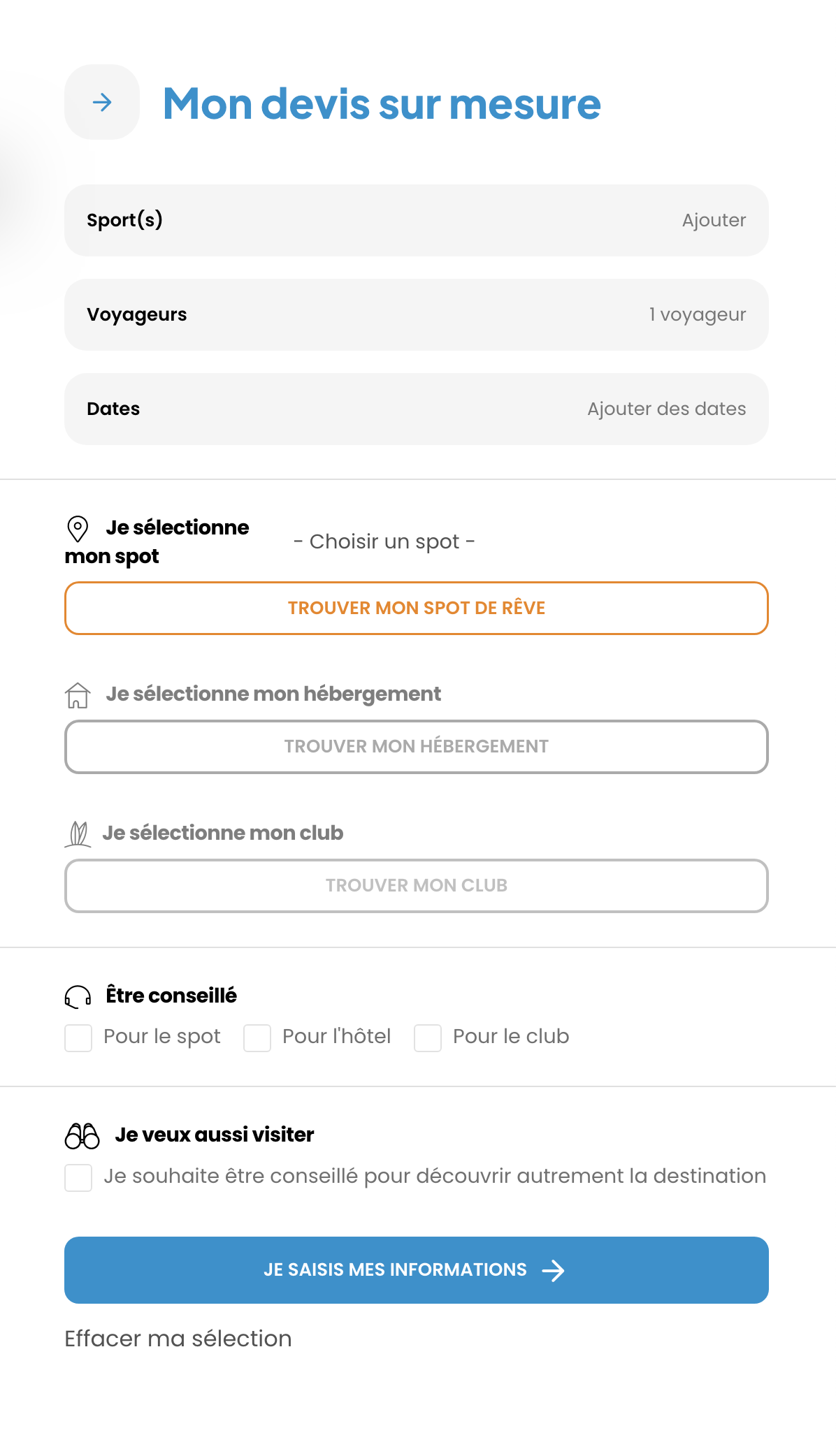Screen dimensions: 836x1456
Task: Click the club leaf icon
Action: (78, 833)
